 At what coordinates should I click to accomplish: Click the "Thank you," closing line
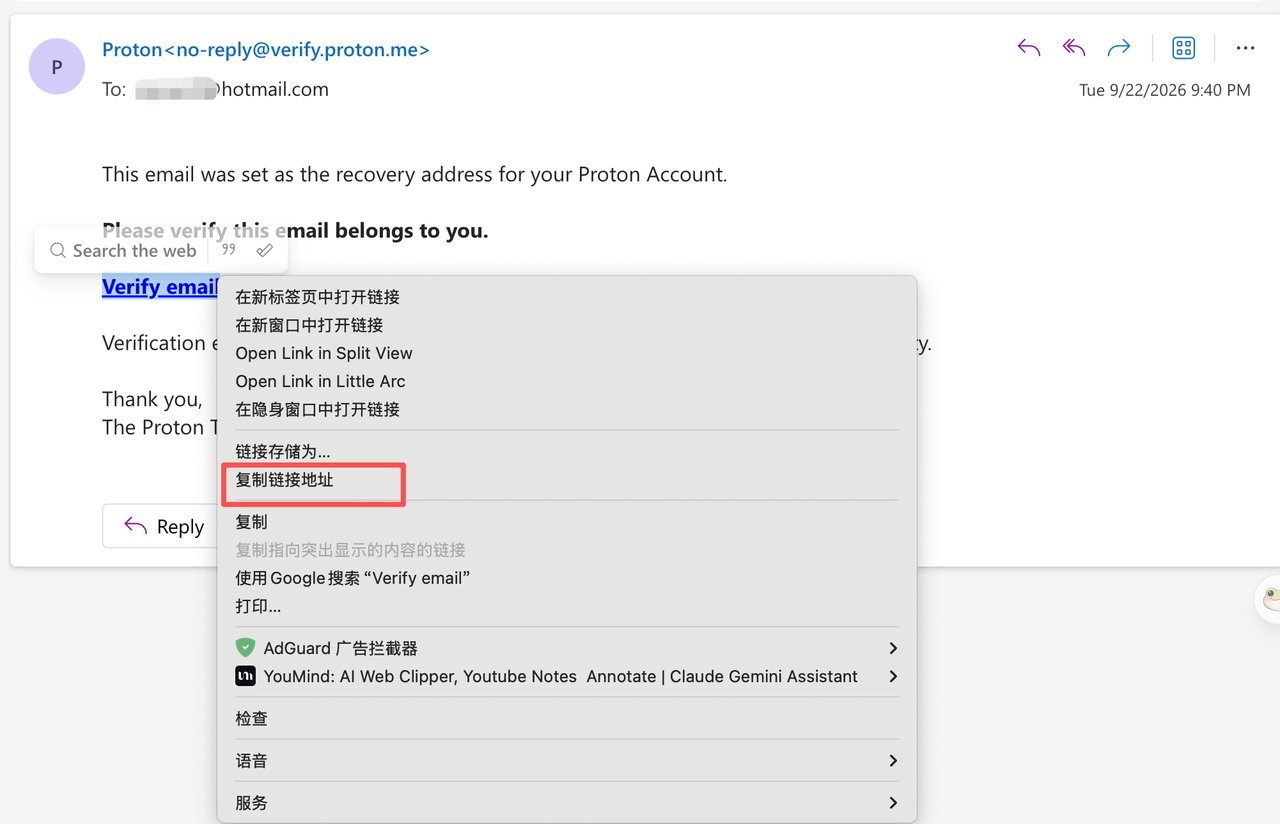[x=152, y=399]
